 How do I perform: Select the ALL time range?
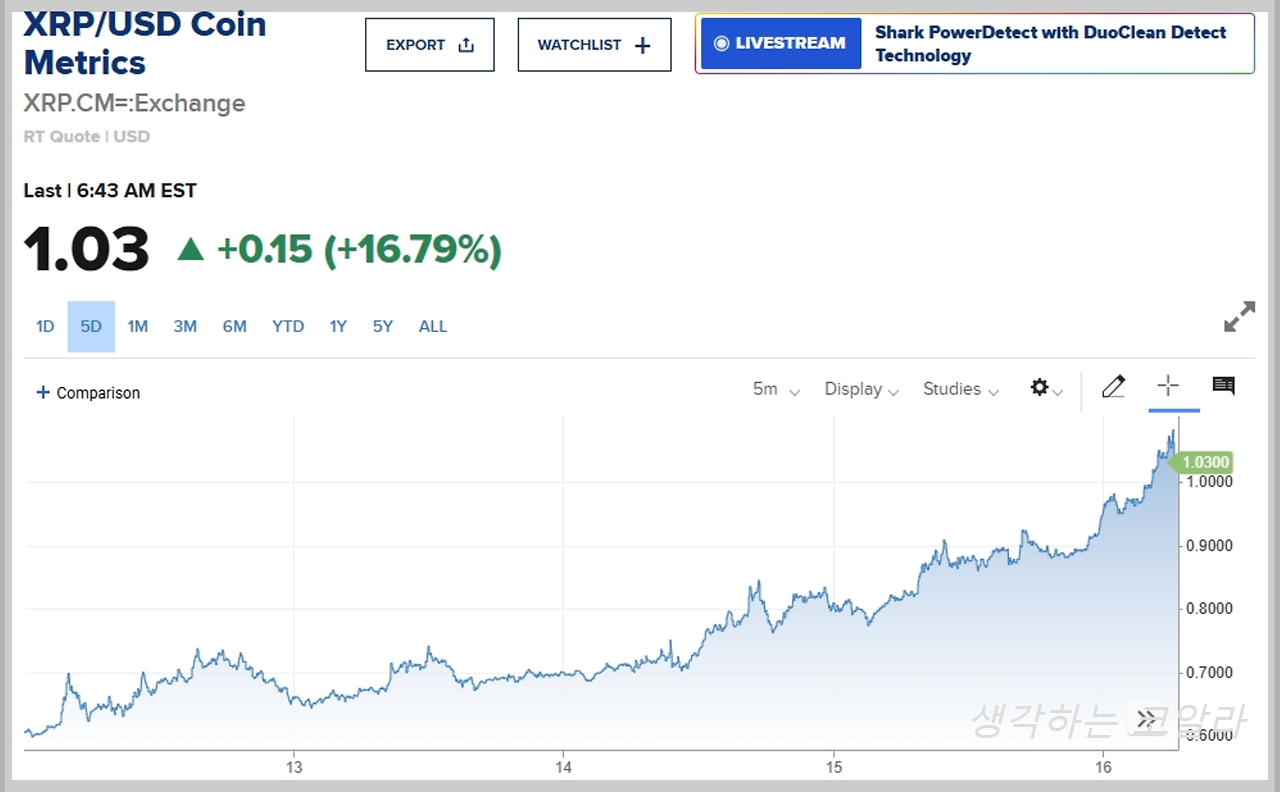(433, 326)
